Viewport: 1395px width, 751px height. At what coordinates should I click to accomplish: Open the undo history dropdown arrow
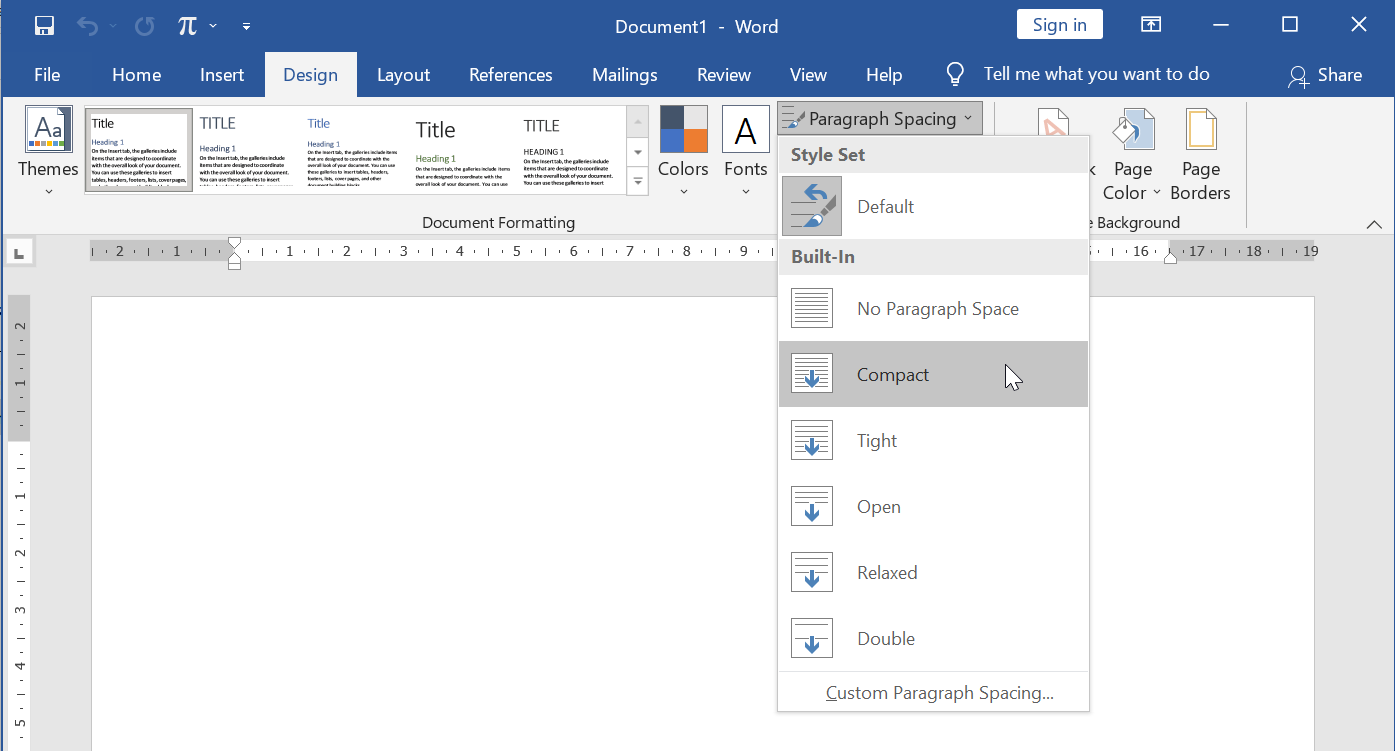[112, 26]
